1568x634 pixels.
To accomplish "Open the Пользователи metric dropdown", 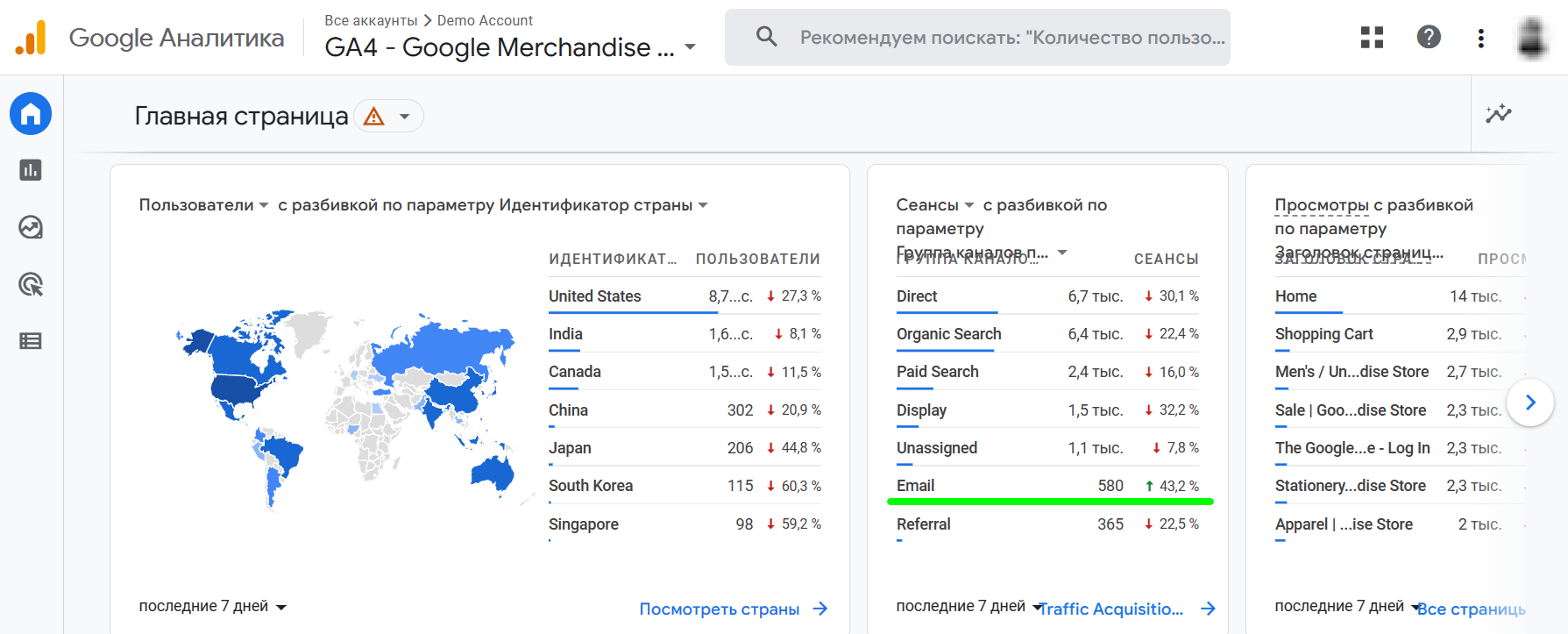I will tap(203, 205).
